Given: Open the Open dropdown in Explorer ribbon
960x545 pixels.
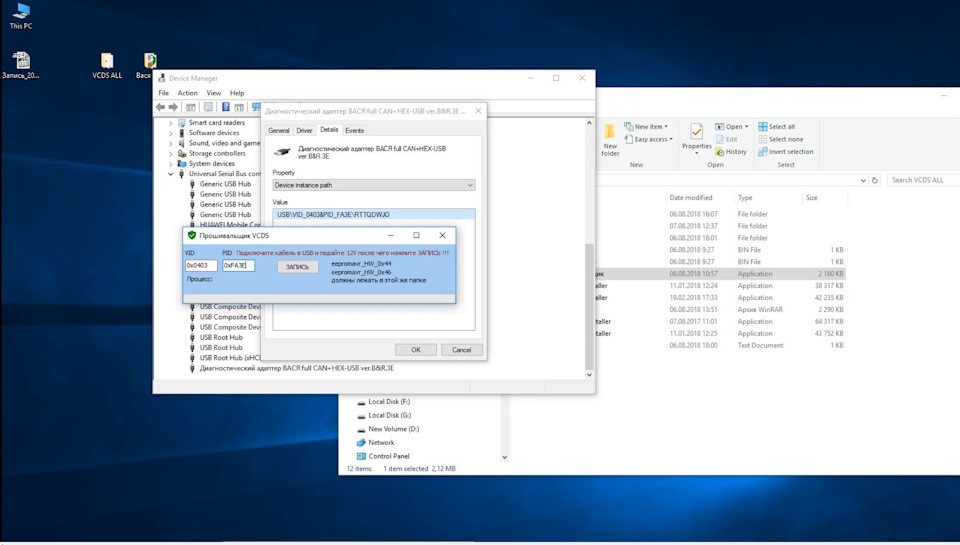Looking at the screenshot, I should coord(732,127).
